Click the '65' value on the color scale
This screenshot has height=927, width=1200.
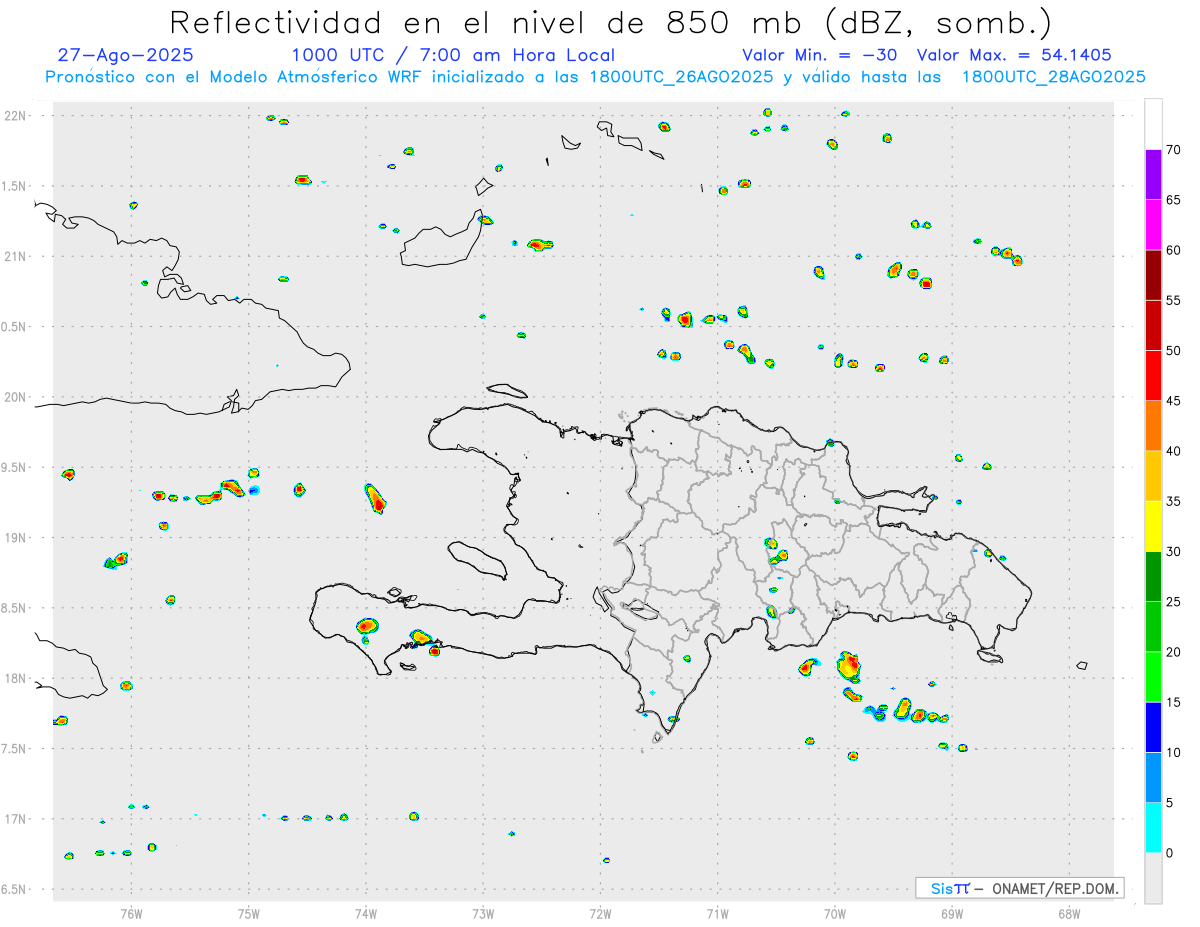(1173, 200)
